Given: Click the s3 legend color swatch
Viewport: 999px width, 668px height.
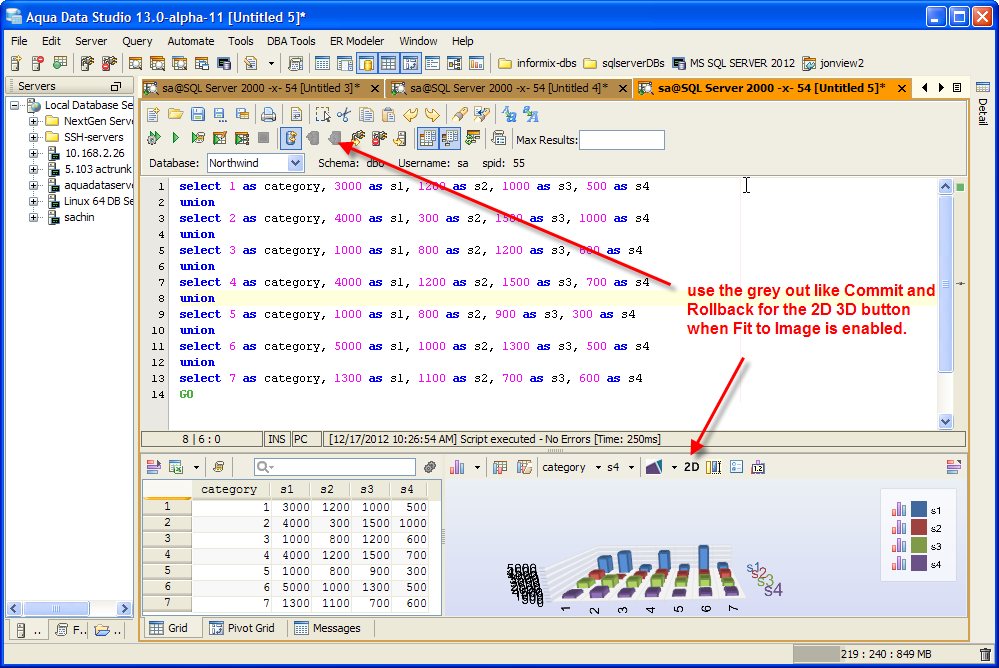Looking at the screenshot, I should point(919,546).
